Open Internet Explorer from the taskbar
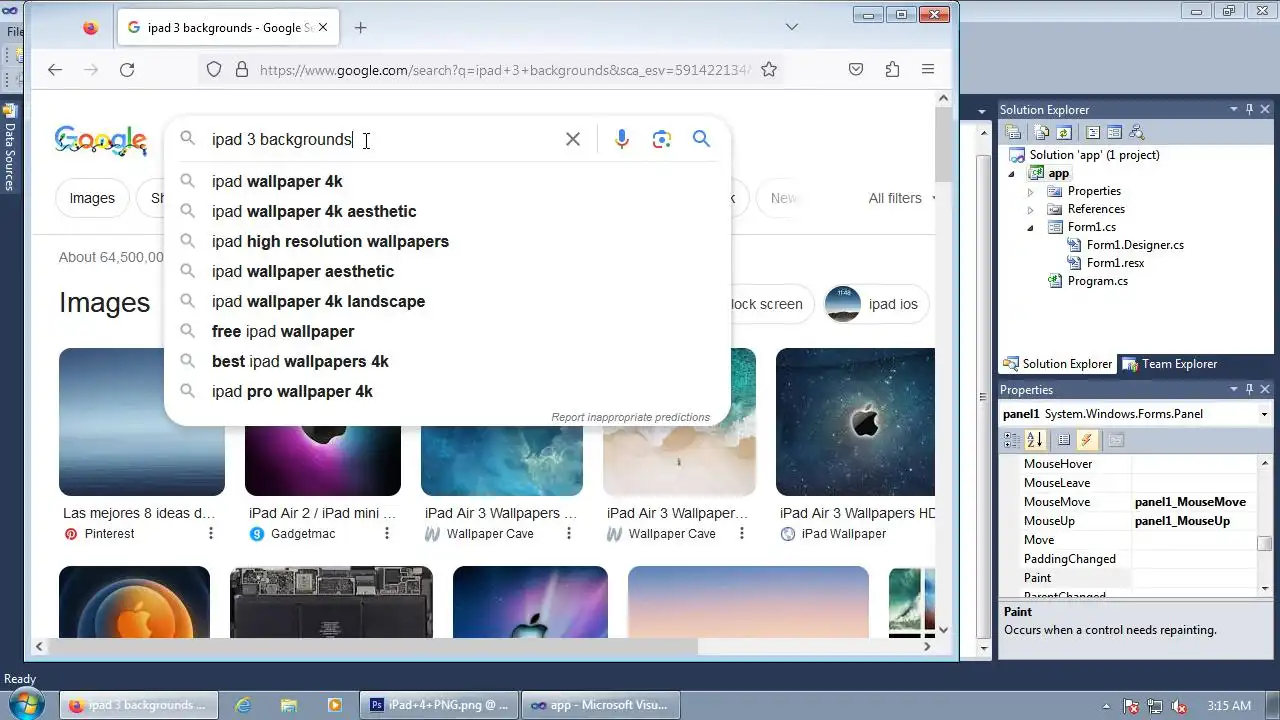Image resolution: width=1280 pixels, height=720 pixels. pyautogui.click(x=243, y=705)
